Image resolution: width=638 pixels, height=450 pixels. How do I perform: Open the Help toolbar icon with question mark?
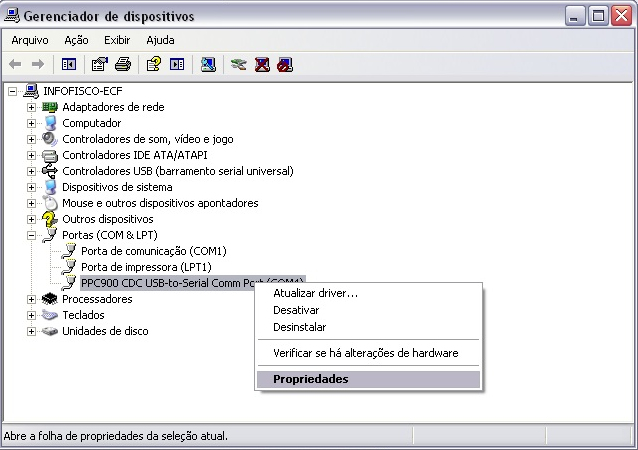(154, 64)
